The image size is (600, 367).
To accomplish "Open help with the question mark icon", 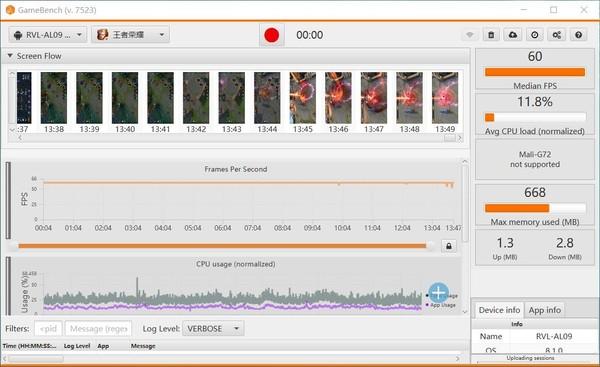I will tap(579, 35).
